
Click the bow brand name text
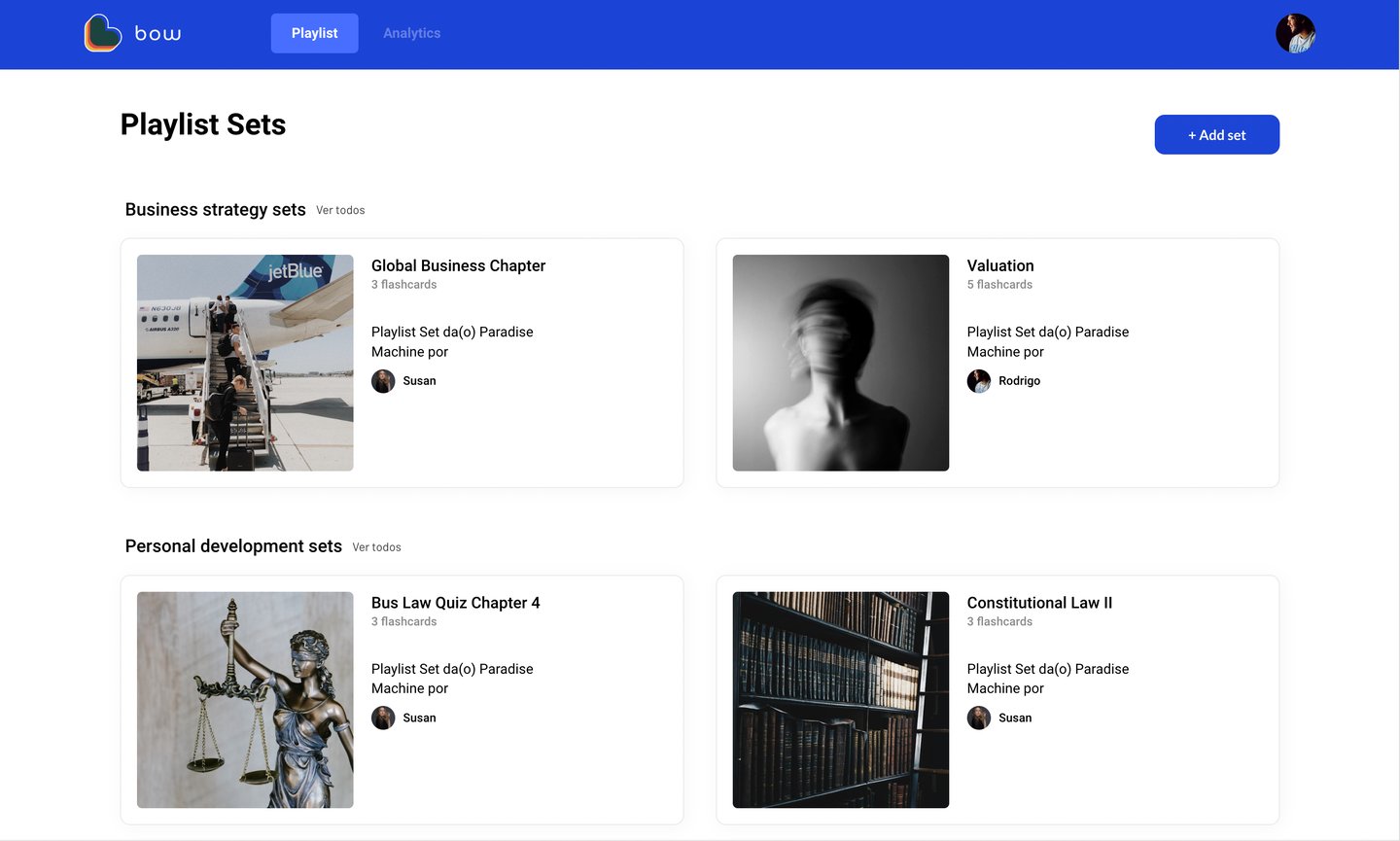(x=157, y=34)
